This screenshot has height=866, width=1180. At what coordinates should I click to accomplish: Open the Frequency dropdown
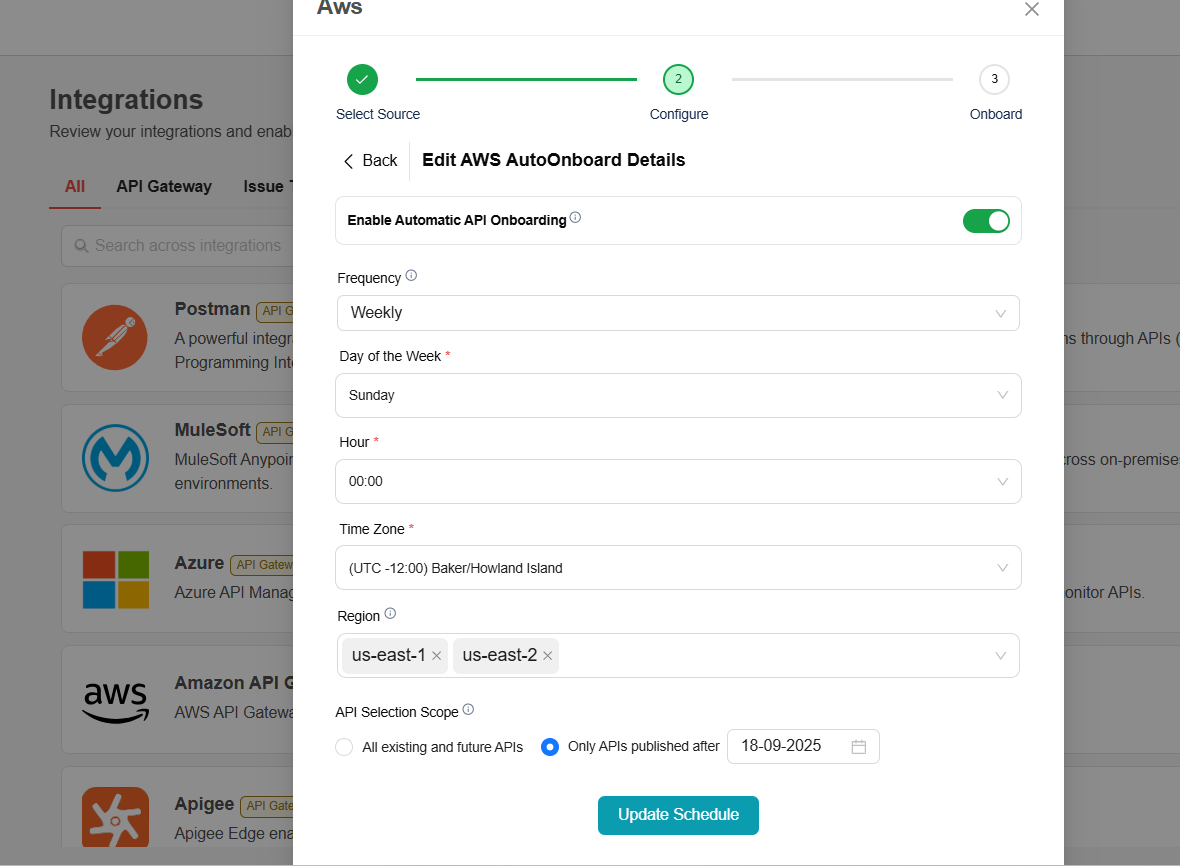(x=678, y=313)
